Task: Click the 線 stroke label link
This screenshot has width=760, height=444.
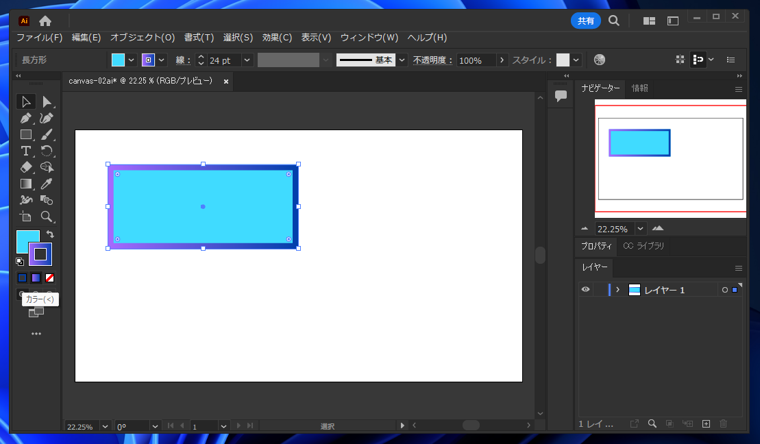Action: 183,60
